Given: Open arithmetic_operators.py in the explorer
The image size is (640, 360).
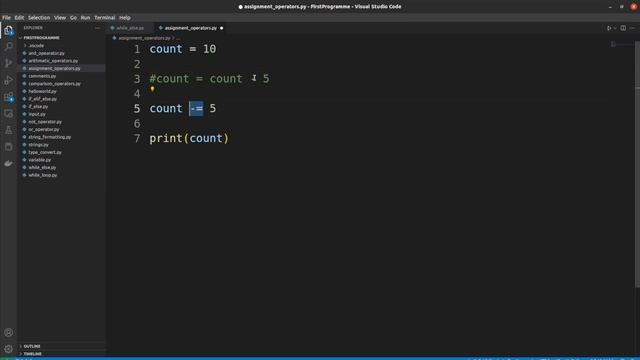Looking at the screenshot, I should click(53, 61).
